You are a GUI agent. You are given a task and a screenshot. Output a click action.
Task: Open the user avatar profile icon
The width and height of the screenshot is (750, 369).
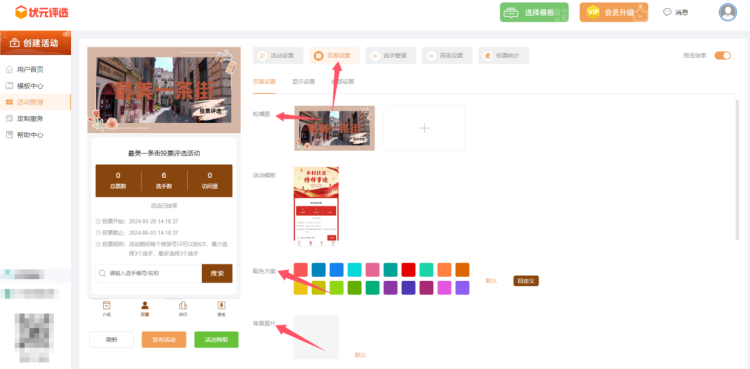coord(728,12)
